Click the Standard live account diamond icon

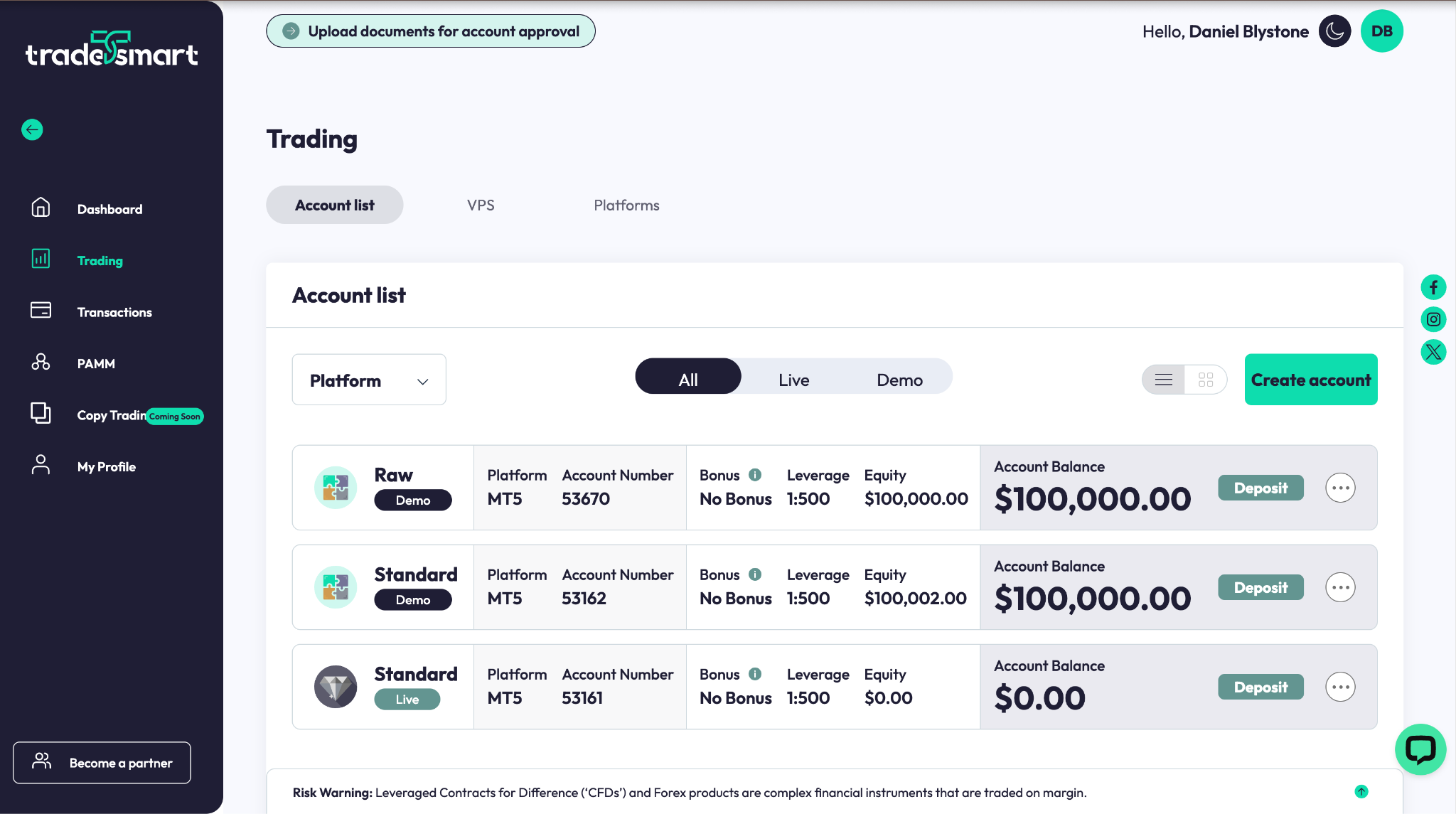[336, 687]
